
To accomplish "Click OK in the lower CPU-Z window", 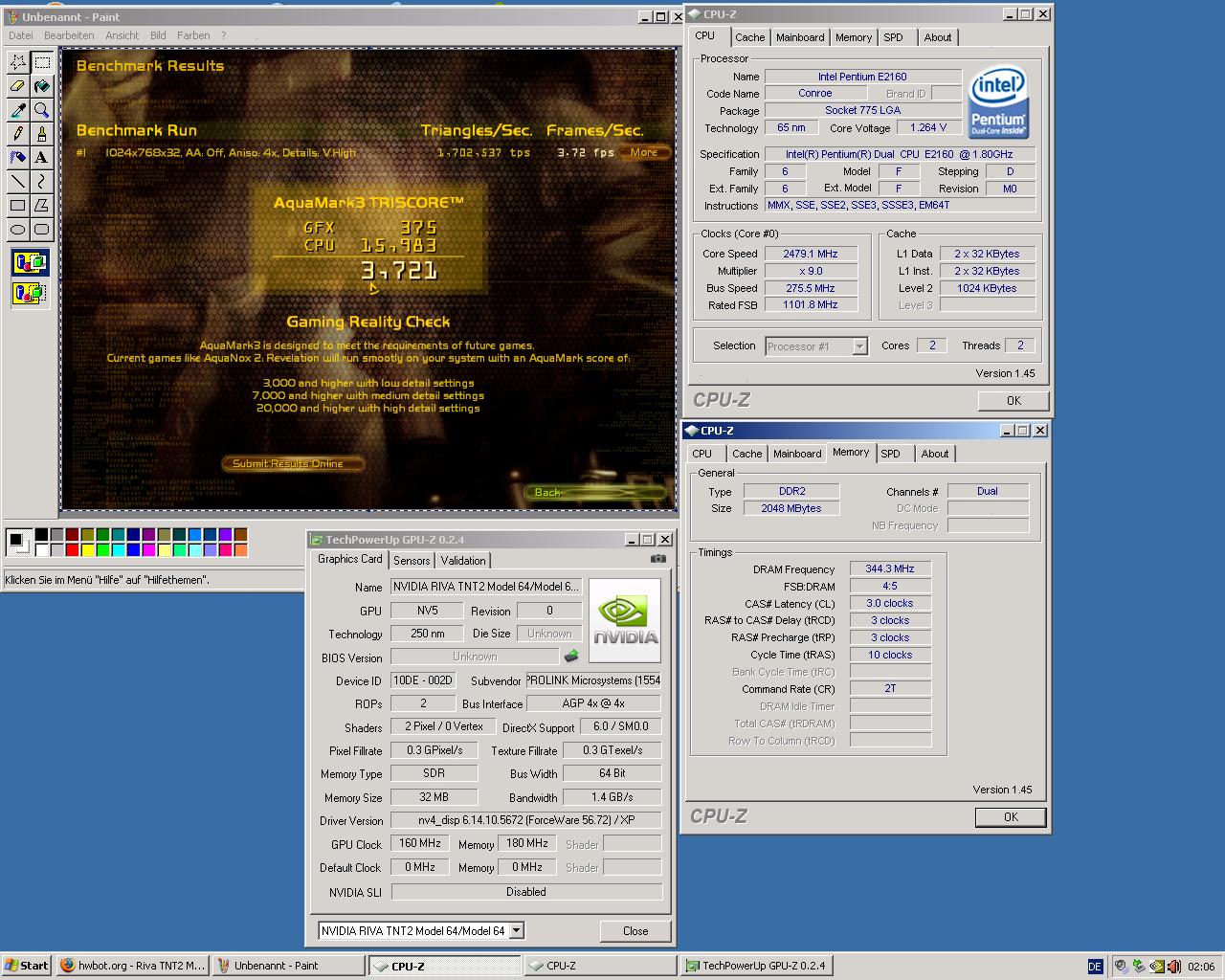I will click(1011, 817).
